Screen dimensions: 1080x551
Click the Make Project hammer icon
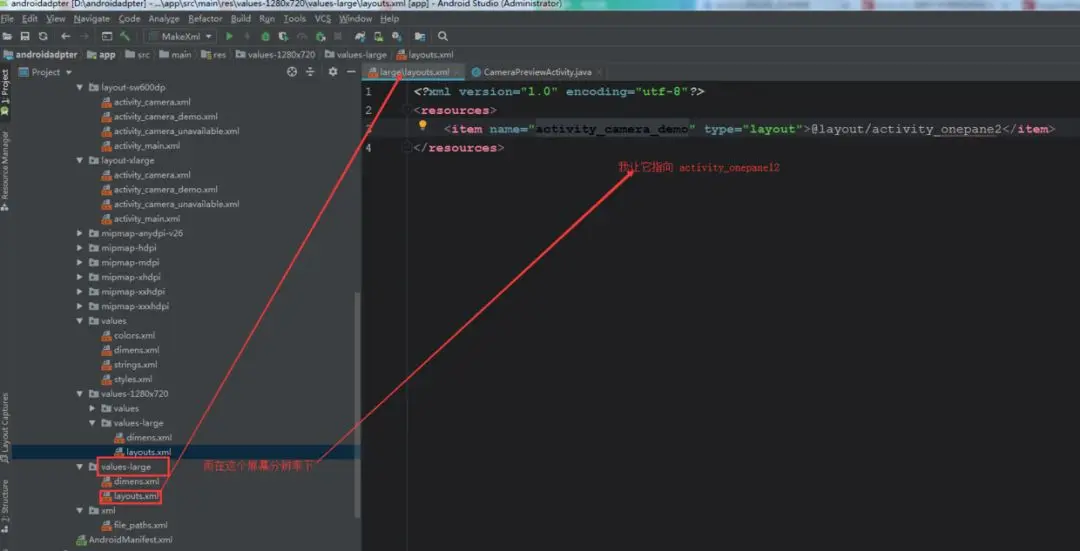[x=125, y=37]
